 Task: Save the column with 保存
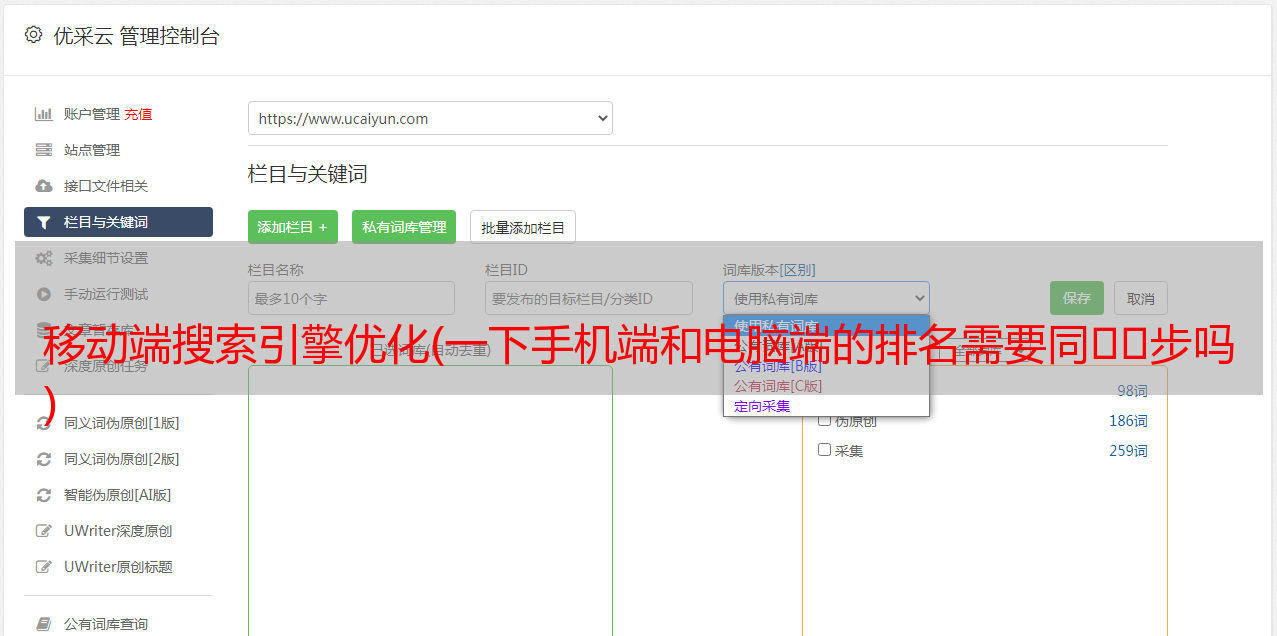pyautogui.click(x=1077, y=298)
